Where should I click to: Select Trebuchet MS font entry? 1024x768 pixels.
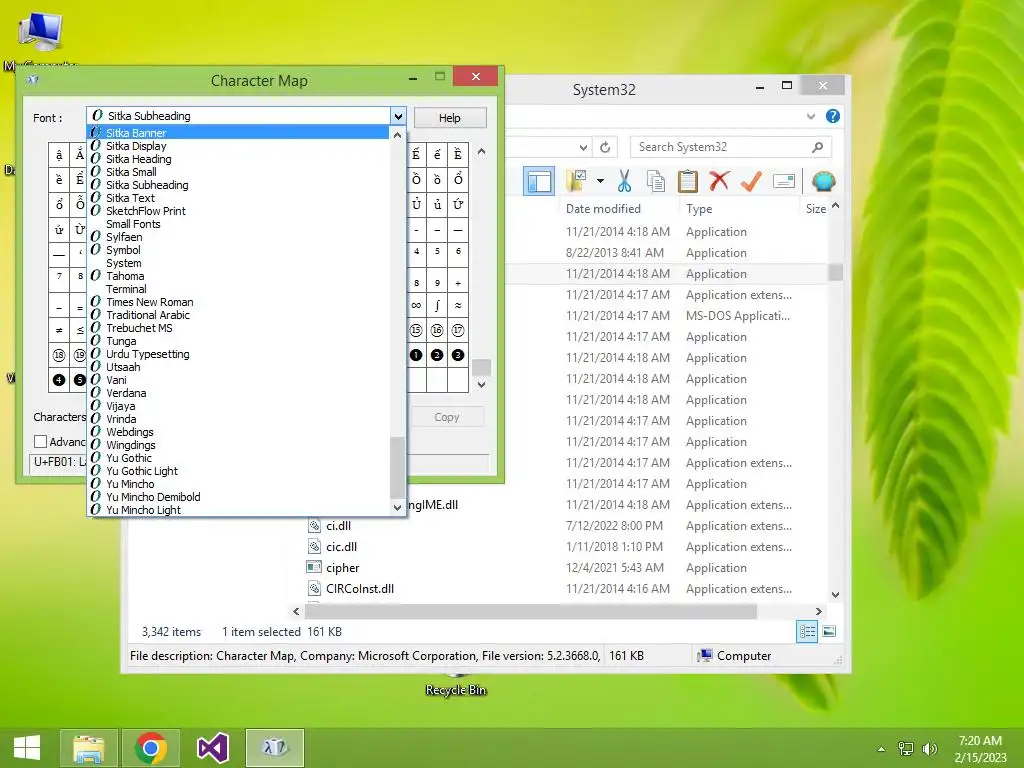(238, 328)
